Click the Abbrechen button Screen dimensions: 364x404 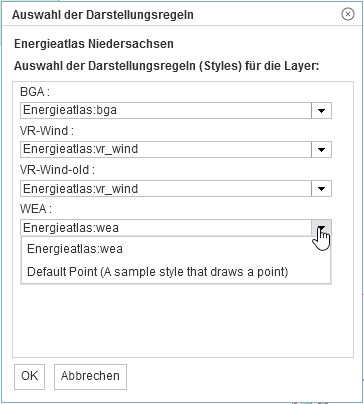(90, 376)
